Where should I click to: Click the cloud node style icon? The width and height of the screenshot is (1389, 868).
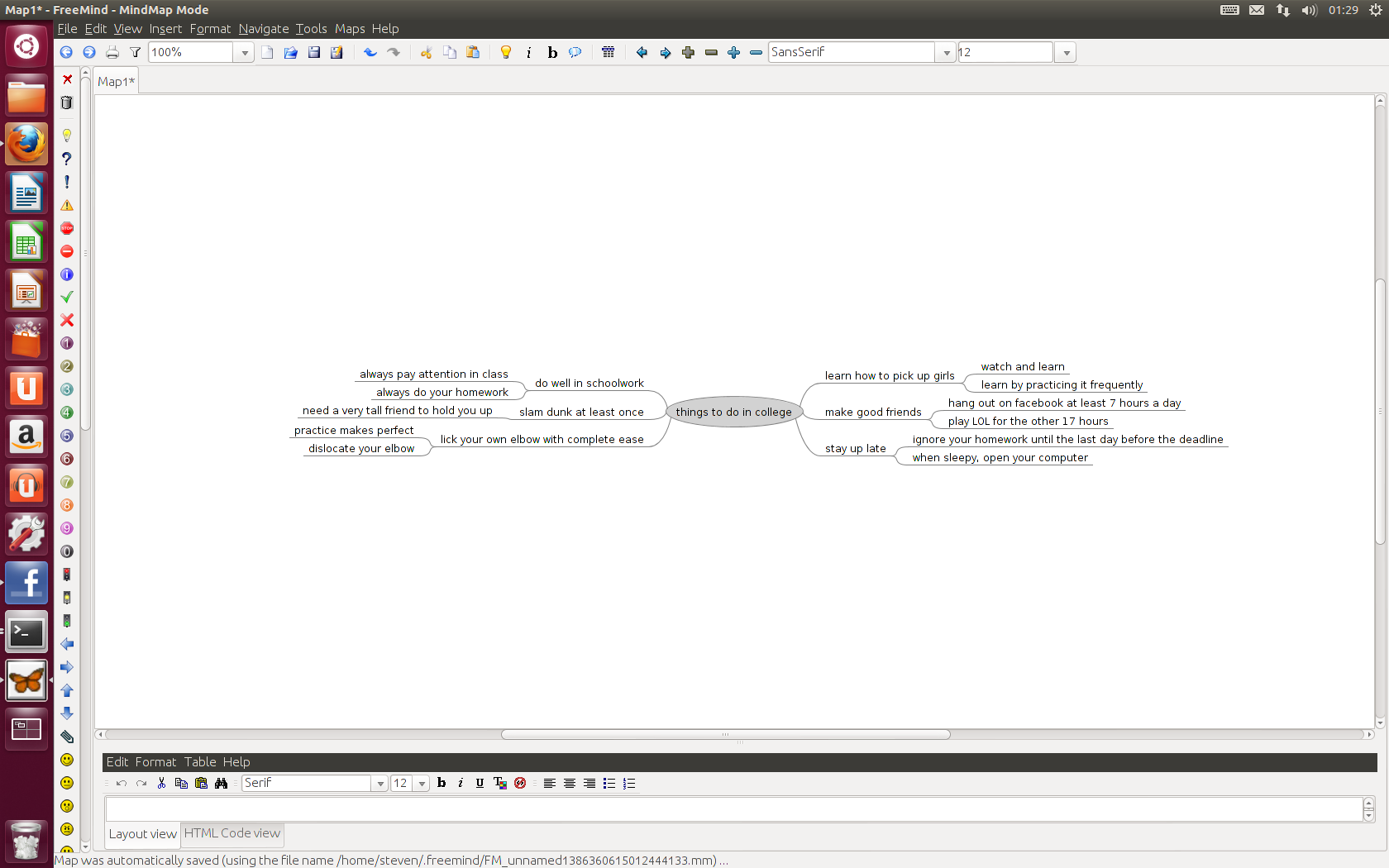[x=575, y=52]
